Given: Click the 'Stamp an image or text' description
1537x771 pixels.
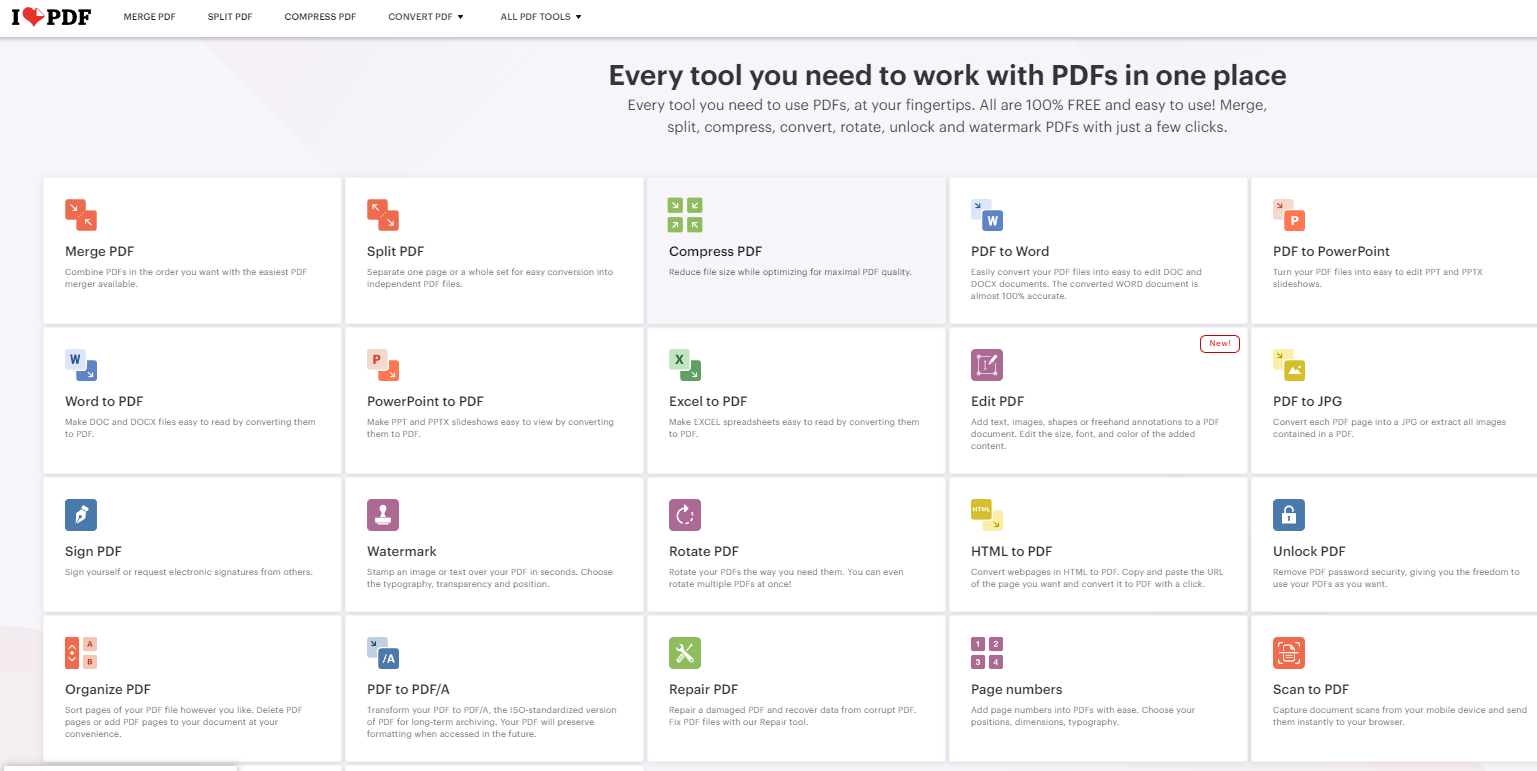Looking at the screenshot, I should (x=490, y=578).
